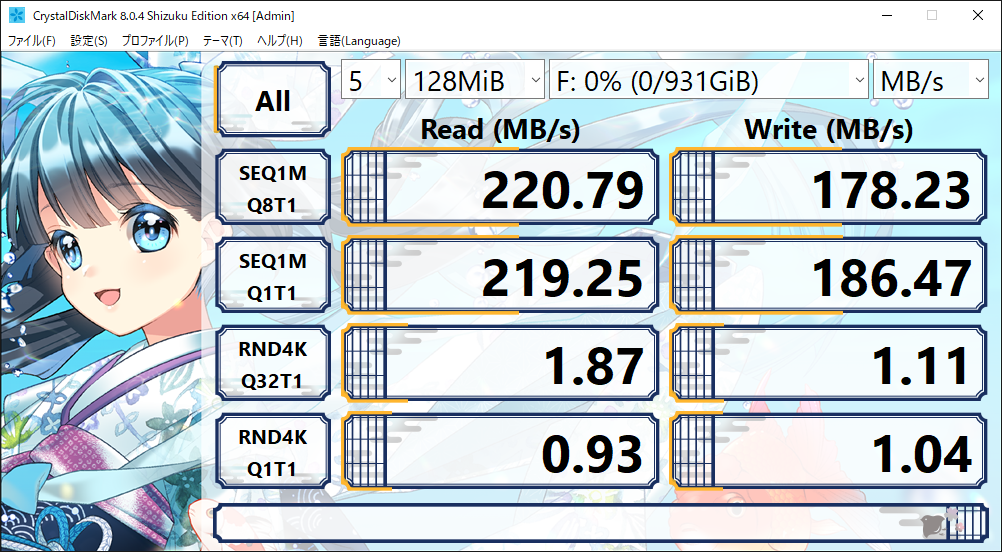Click the bottom comment input bar
The width and height of the screenshot is (1002, 552).
coord(601,523)
